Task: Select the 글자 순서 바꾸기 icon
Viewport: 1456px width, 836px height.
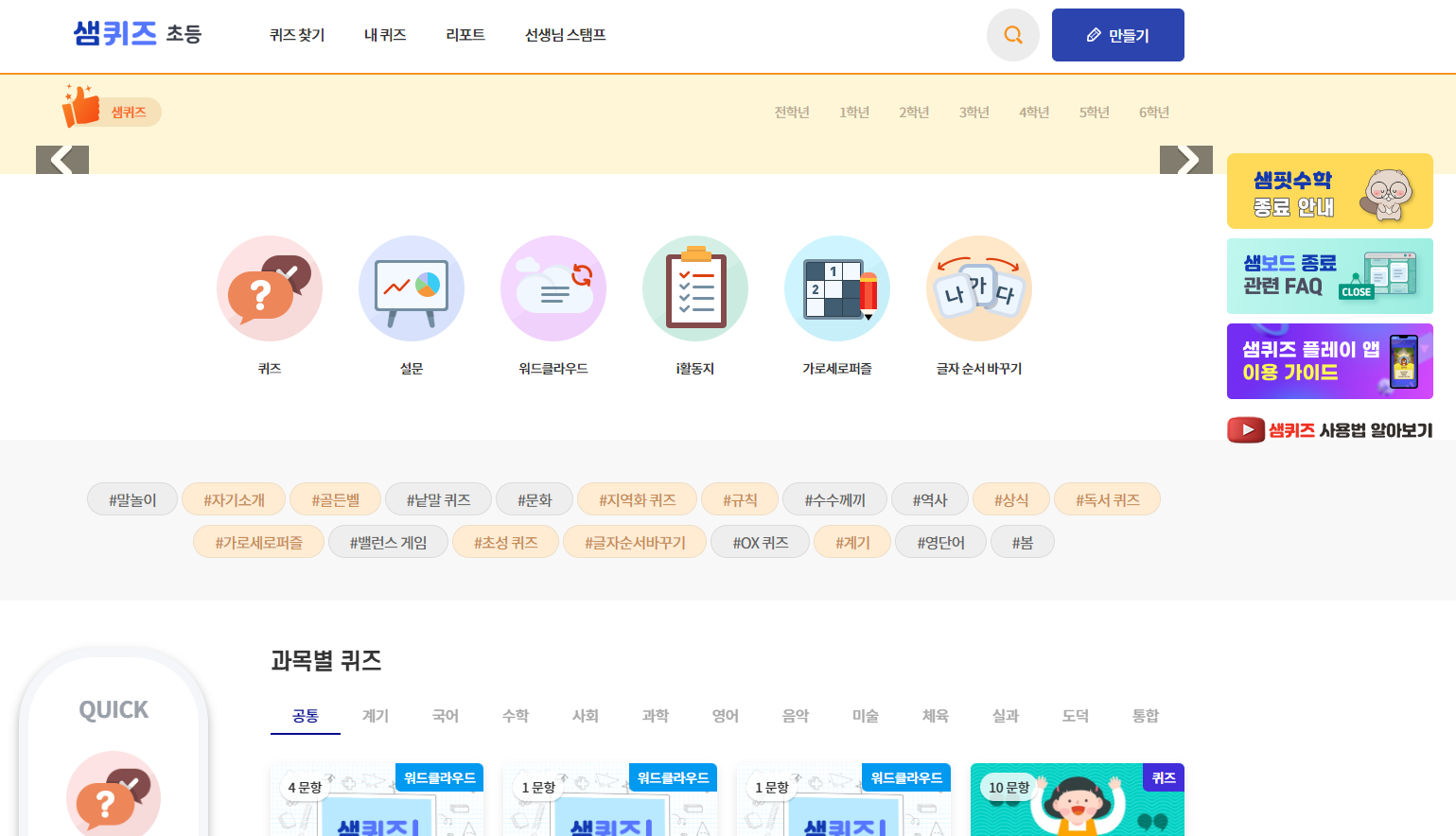Action: pos(979,288)
